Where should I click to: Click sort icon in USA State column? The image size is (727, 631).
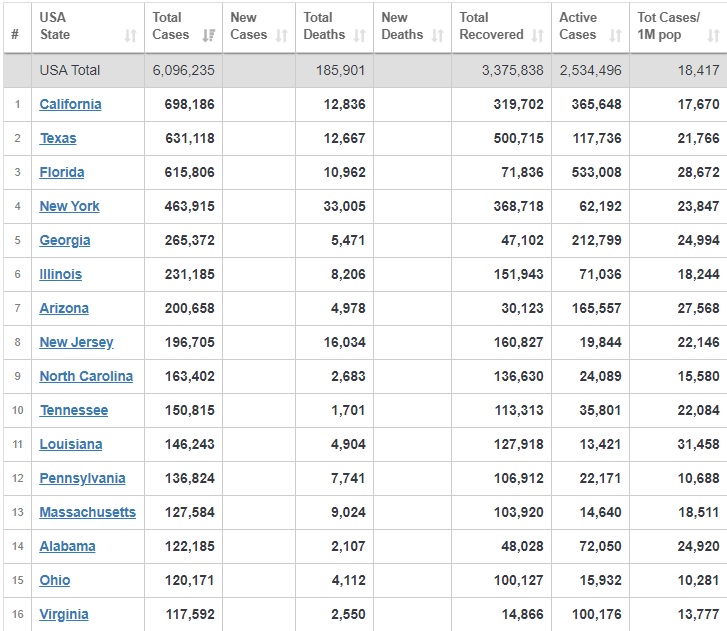[x=130, y=35]
